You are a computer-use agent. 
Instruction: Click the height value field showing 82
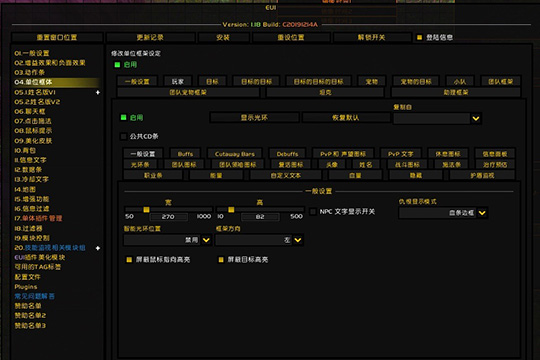point(260,217)
